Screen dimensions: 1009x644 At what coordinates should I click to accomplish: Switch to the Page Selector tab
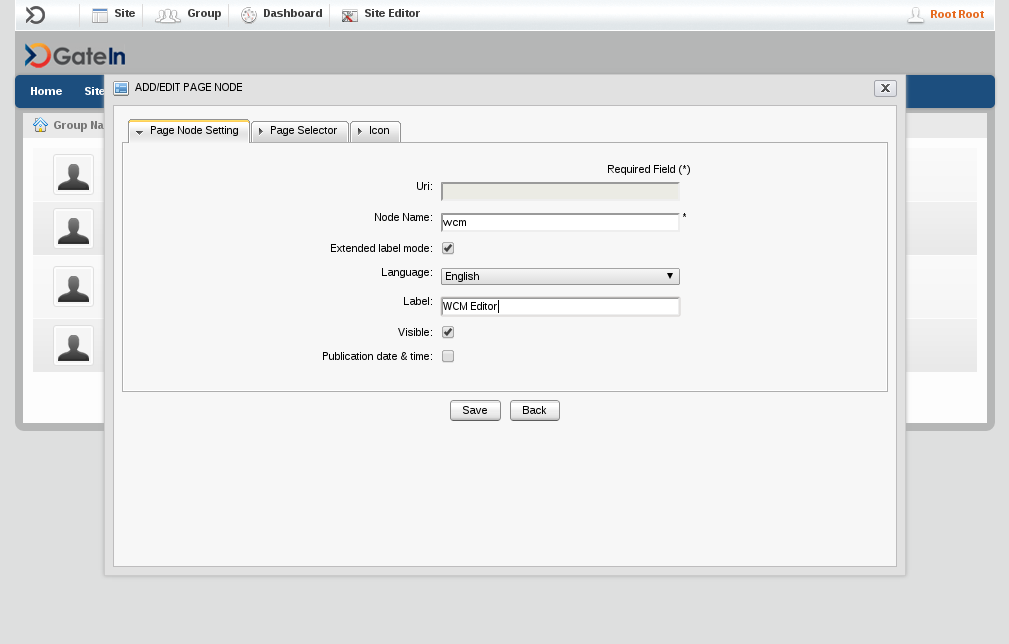(x=300, y=131)
